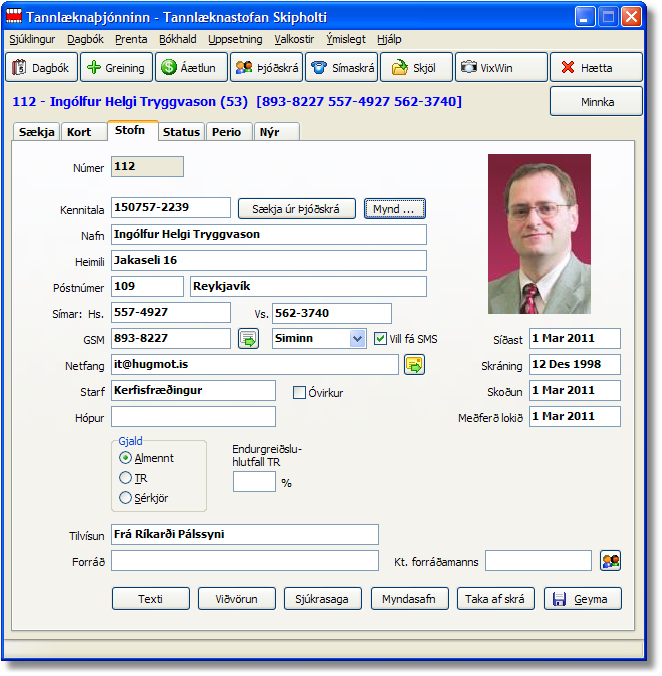
Task: Select the TR fee radio button
Action: click(125, 478)
